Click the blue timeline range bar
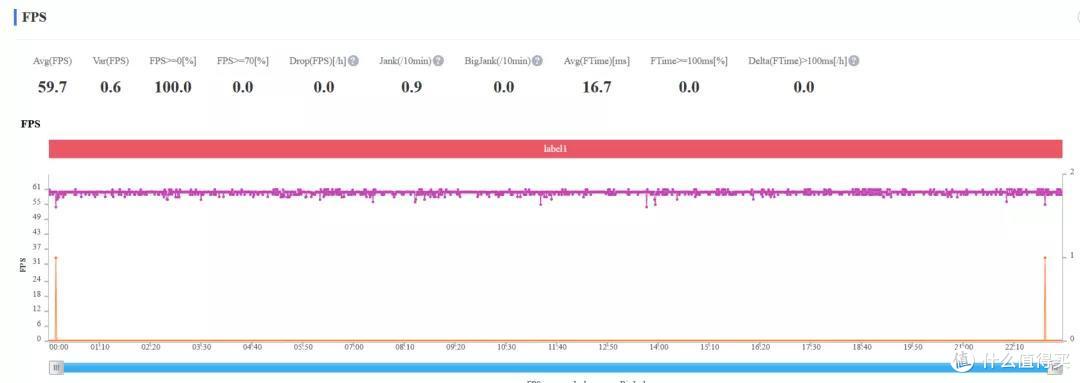This screenshot has width=1080, height=383. point(555,369)
